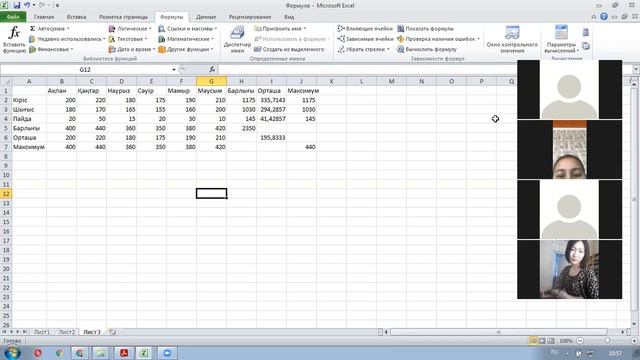This screenshot has height=360, width=640.
Task: Open Недавно использовались functions list
Action: [67, 39]
